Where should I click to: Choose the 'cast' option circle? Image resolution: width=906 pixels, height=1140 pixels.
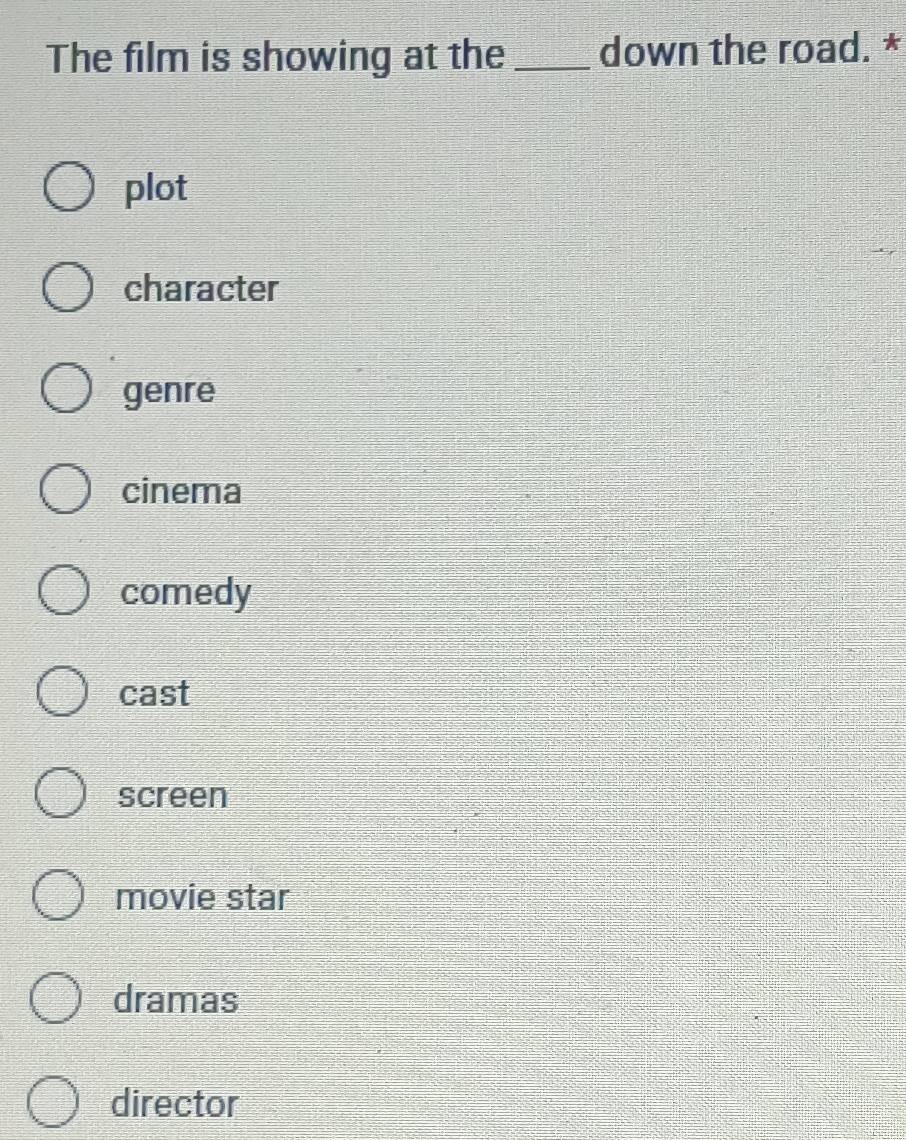pos(63,691)
